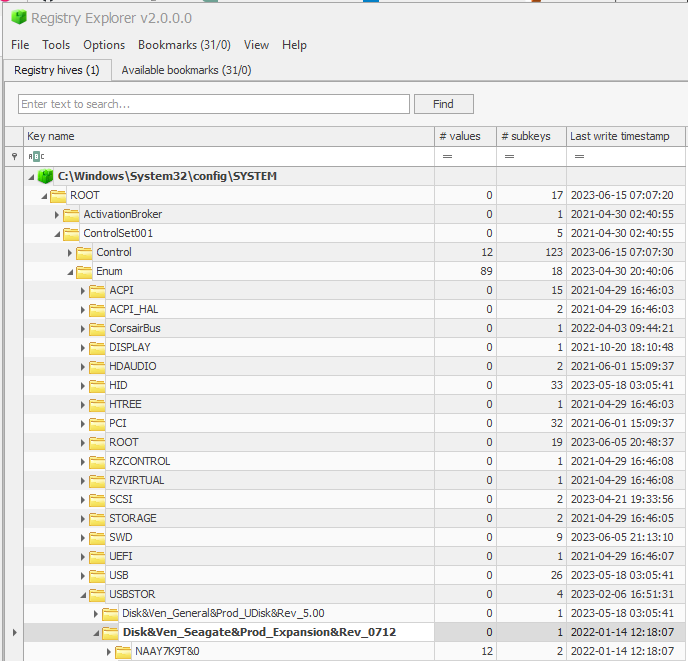Viewport: 688px width, 661px height.
Task: Click the SWD folder icon
Action: tap(97, 538)
